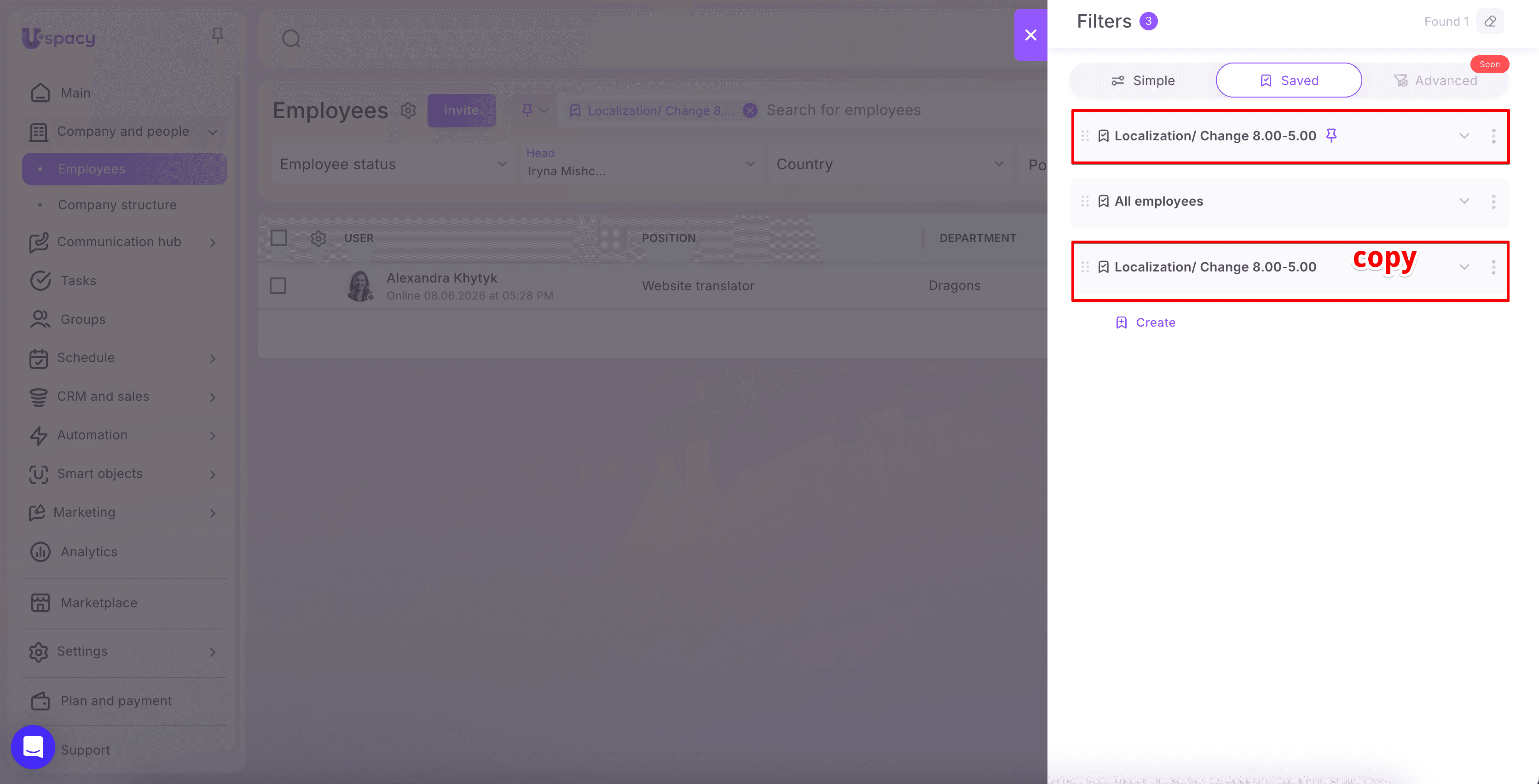Open Plan and payment in sidebar
Viewport: 1539px width, 784px height.
[x=116, y=700]
